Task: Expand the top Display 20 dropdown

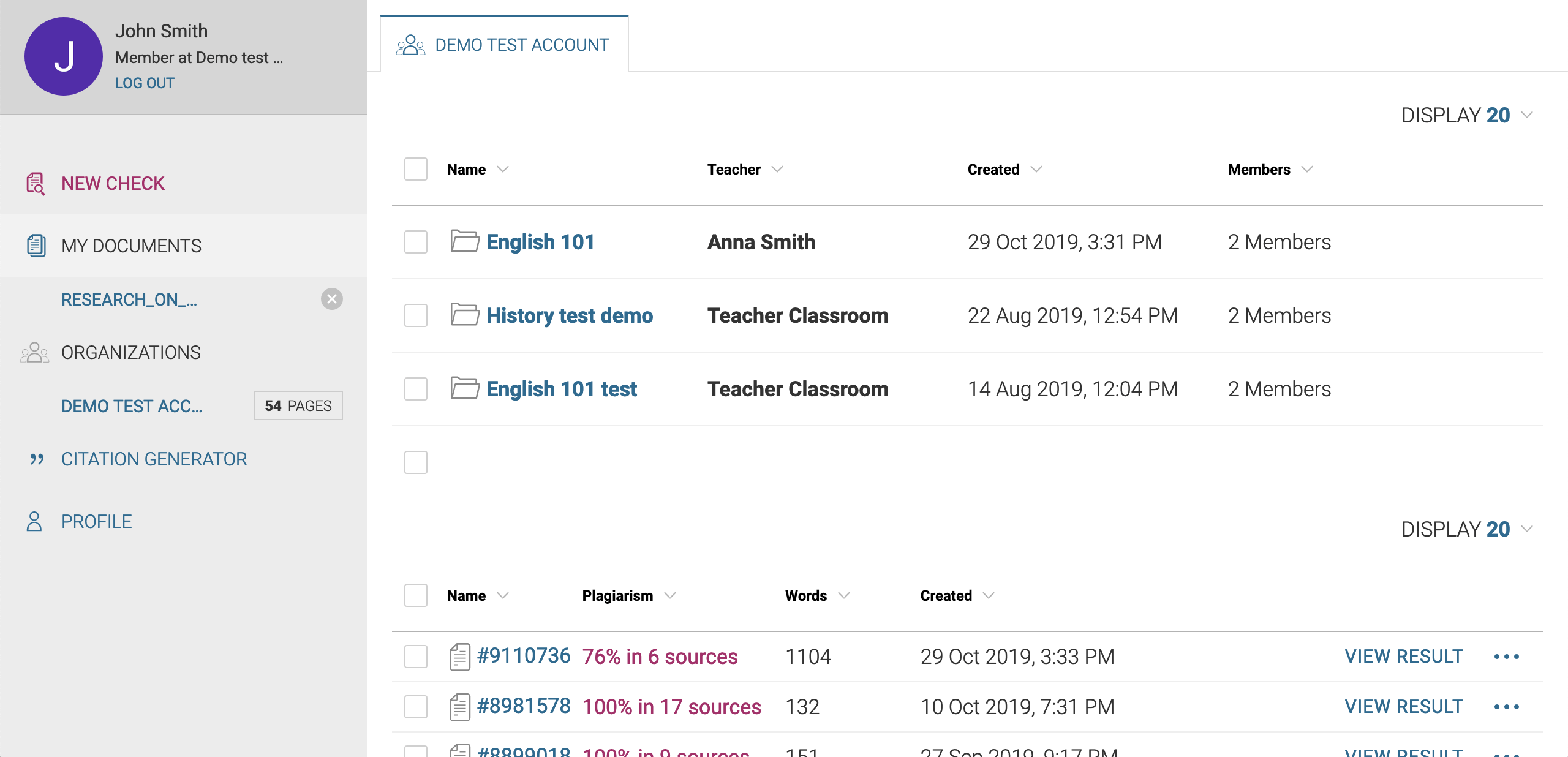Action: tap(1527, 115)
